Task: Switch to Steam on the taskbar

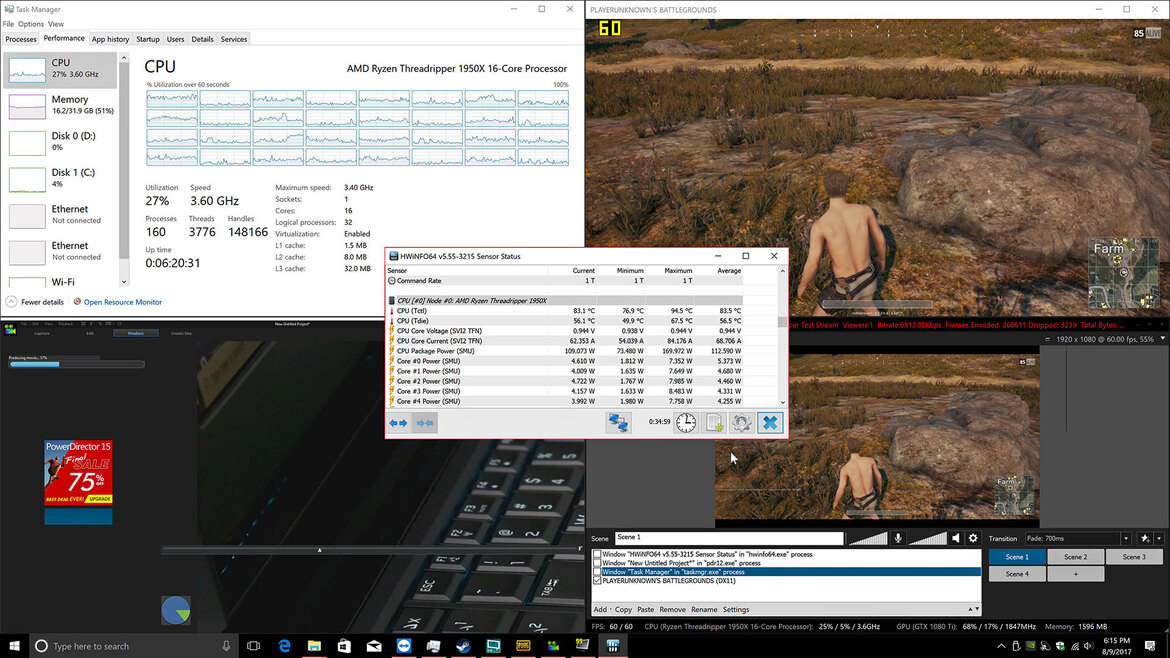Action: coord(463,646)
